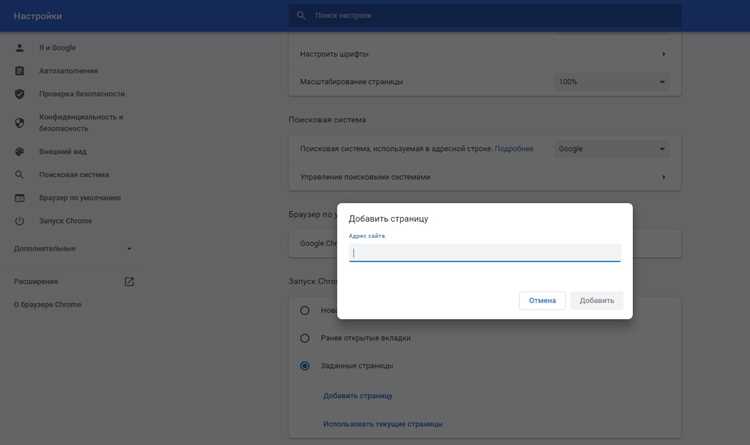Screen dimensions: 750x445
Task: Click Масштабирование страницы label
Action: coord(352,82)
